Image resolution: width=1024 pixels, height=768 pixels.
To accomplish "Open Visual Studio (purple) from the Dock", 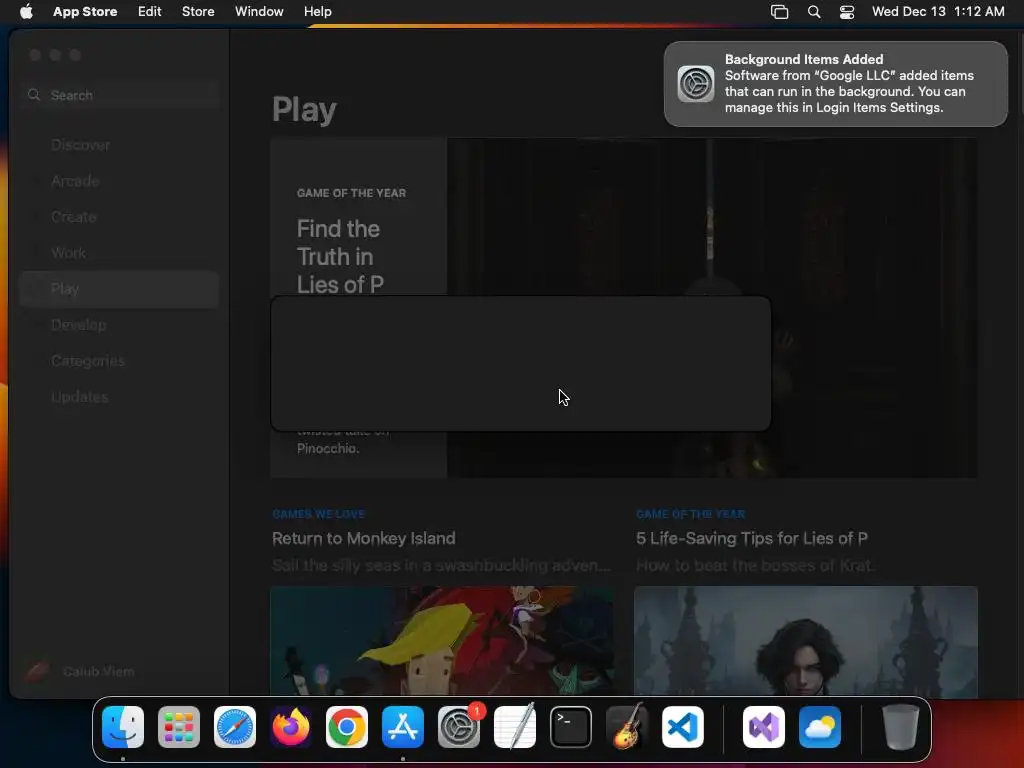I will pos(764,727).
